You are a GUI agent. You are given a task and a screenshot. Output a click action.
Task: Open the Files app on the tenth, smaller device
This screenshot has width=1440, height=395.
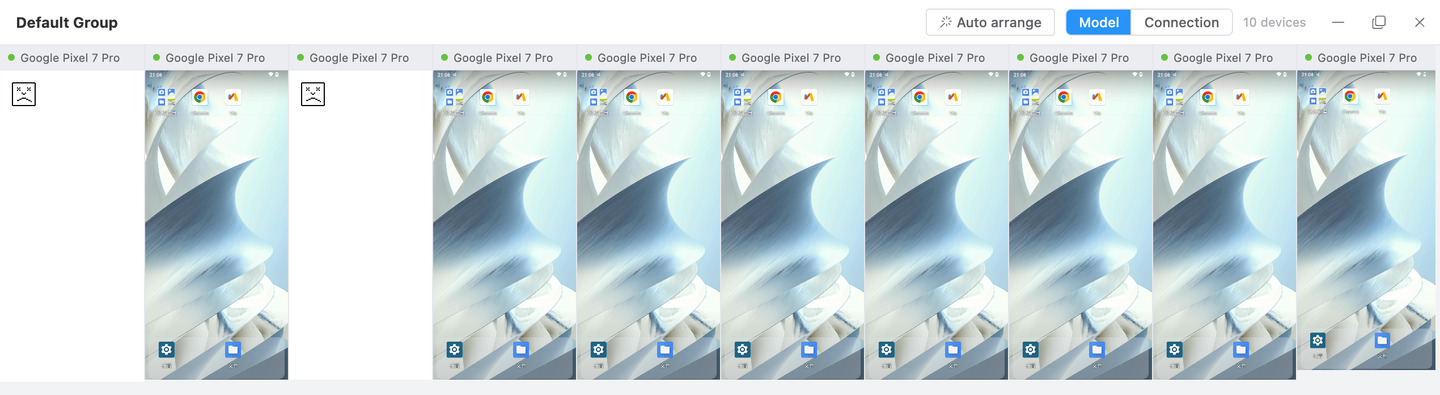[1381, 340]
